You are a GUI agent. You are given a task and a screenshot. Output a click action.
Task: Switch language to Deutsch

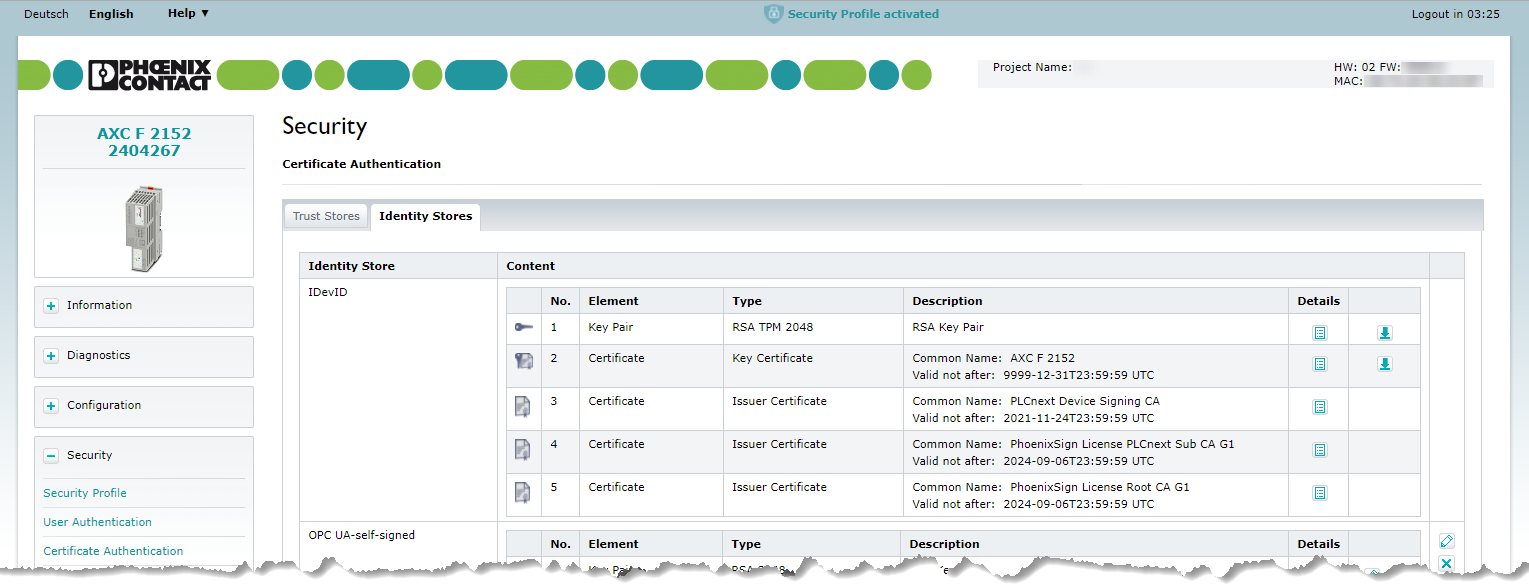(46, 14)
